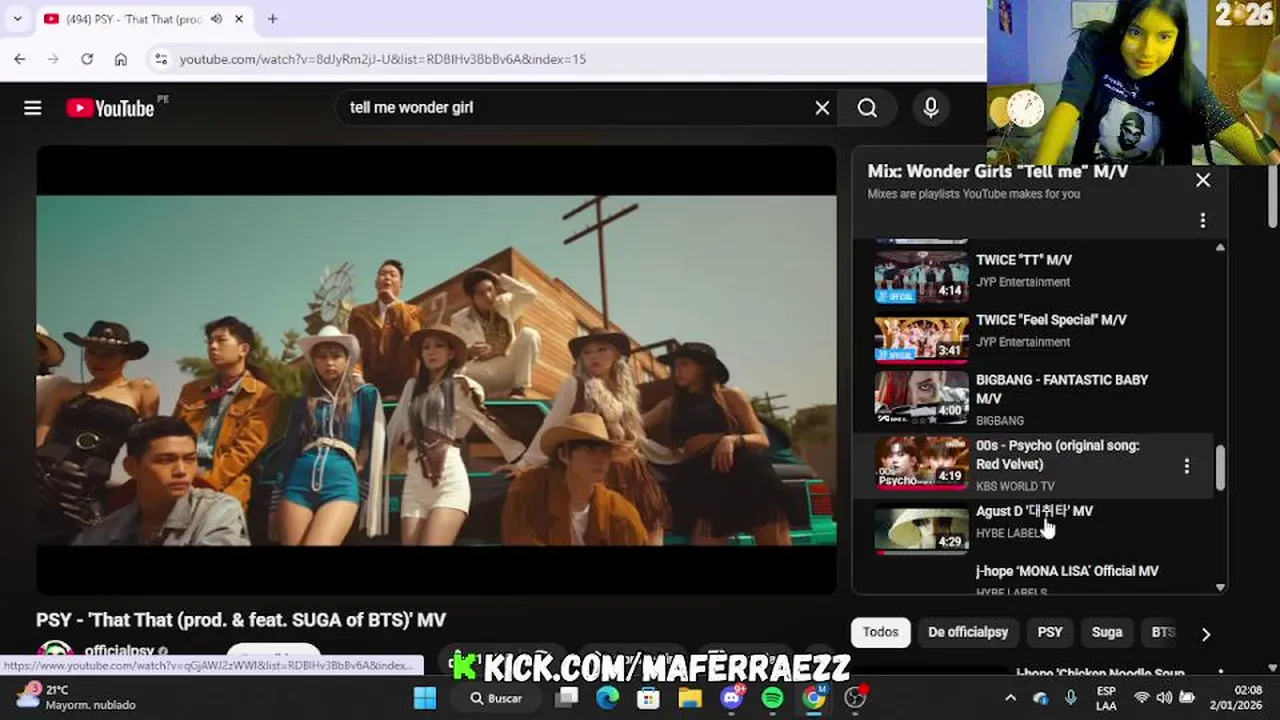This screenshot has height=720, width=1280.
Task: Change ESP LAA input language
Action: 1106,698
